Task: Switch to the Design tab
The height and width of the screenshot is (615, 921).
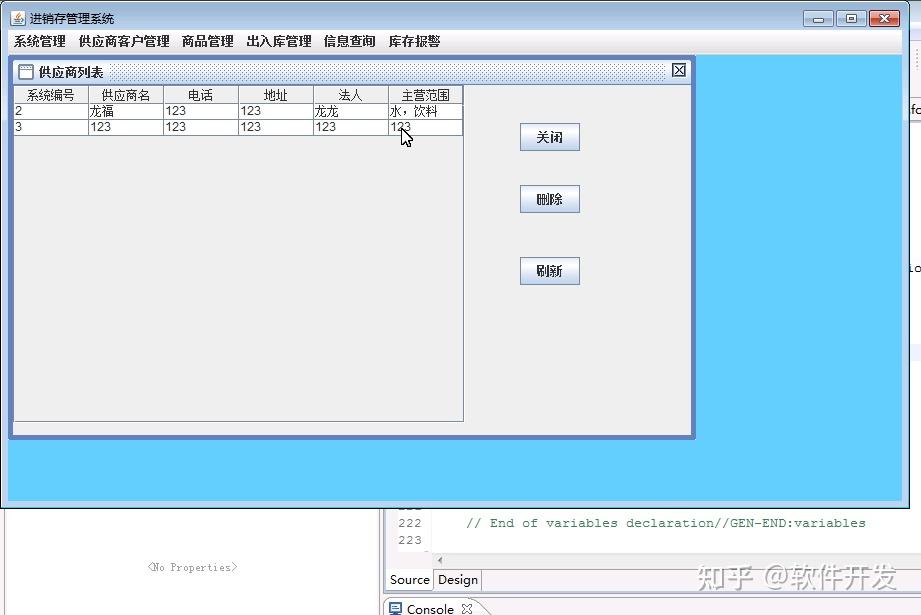Action: click(x=457, y=580)
